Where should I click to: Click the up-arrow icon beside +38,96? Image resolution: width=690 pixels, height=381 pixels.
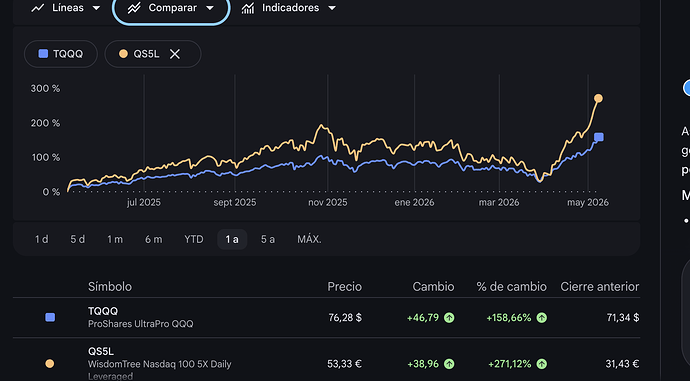pos(449,364)
